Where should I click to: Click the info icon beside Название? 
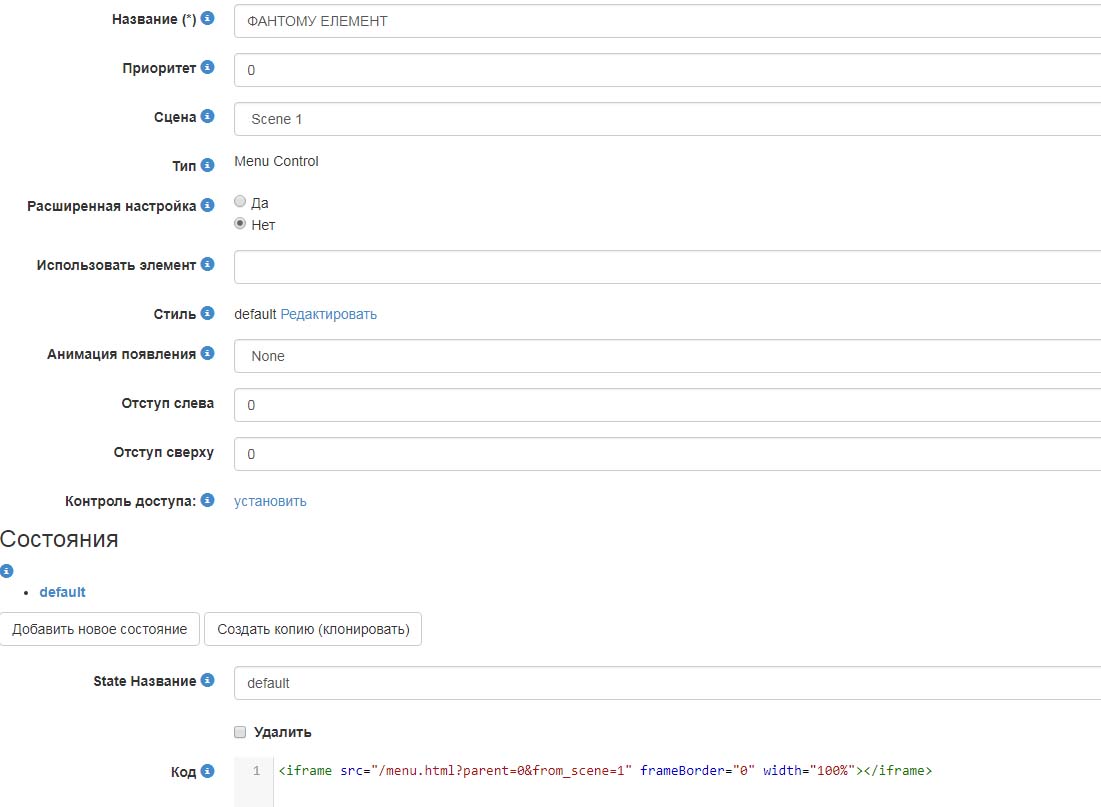pyautogui.click(x=207, y=18)
